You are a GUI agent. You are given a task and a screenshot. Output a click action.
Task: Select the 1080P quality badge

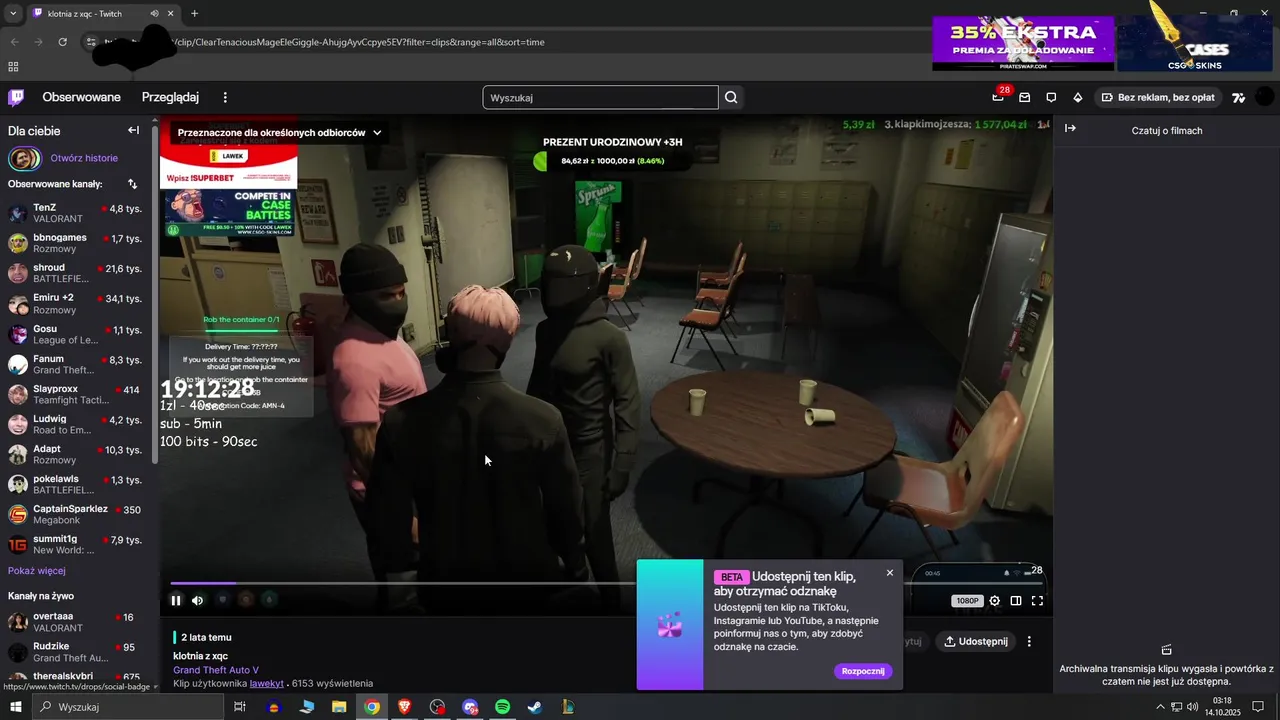[x=967, y=601]
